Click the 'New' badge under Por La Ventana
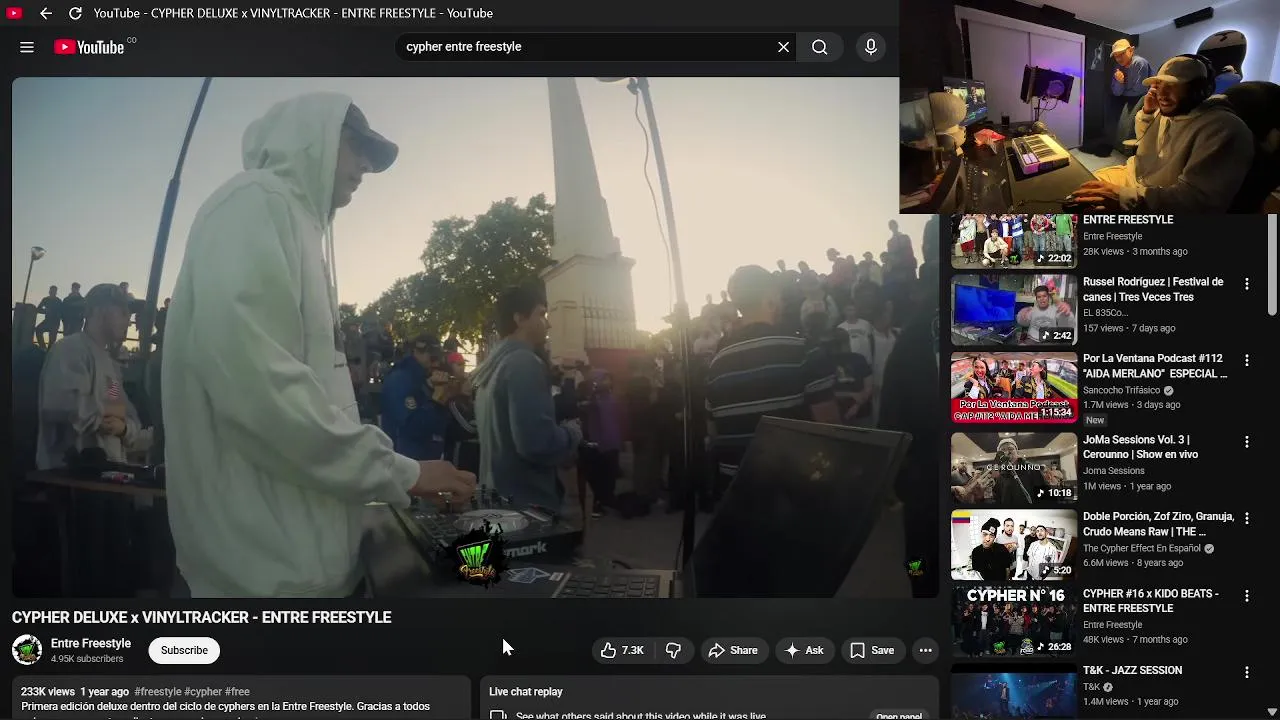The image size is (1280, 720). tap(1095, 420)
